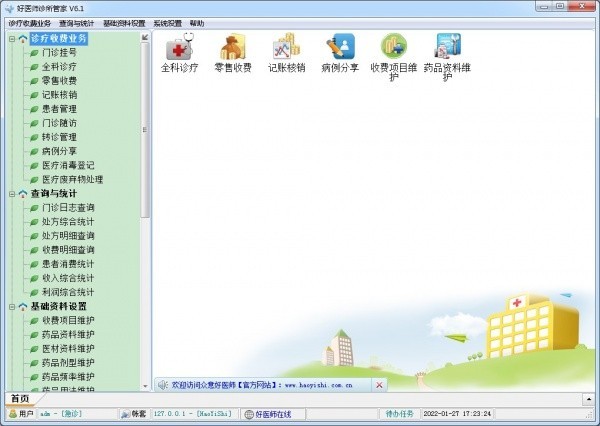Click the sidebar scrollbar down arrow

point(145,386)
